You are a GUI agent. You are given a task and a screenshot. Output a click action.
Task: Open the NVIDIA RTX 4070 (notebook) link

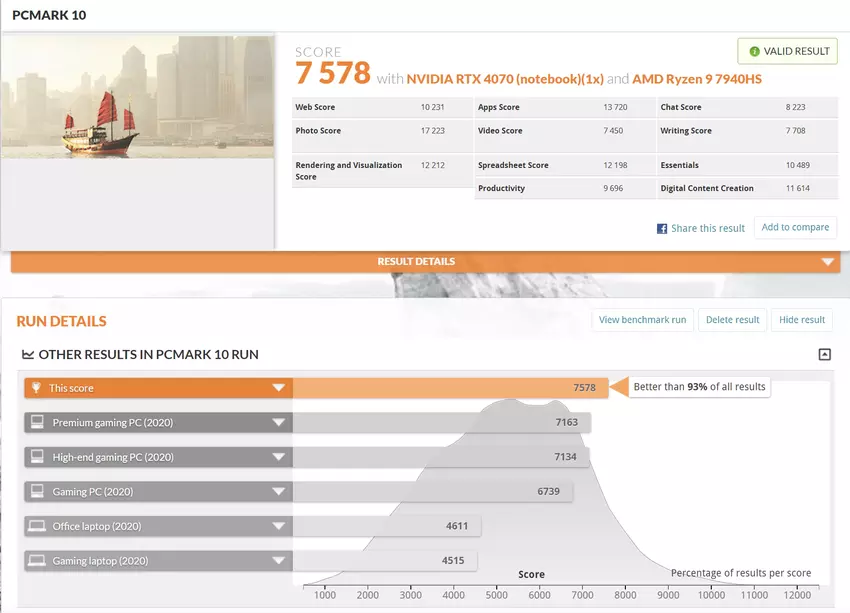tap(490, 78)
